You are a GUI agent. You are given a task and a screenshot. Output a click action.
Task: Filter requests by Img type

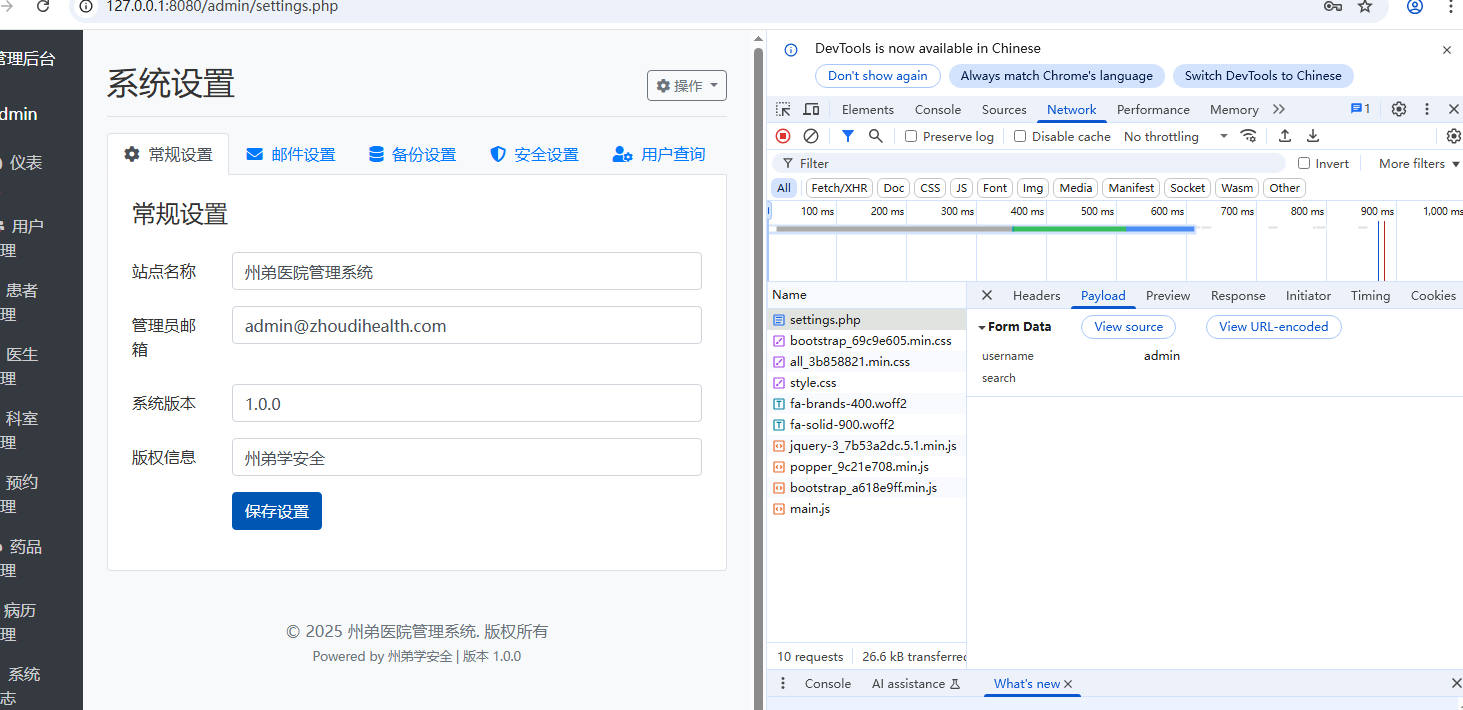coord(1033,188)
